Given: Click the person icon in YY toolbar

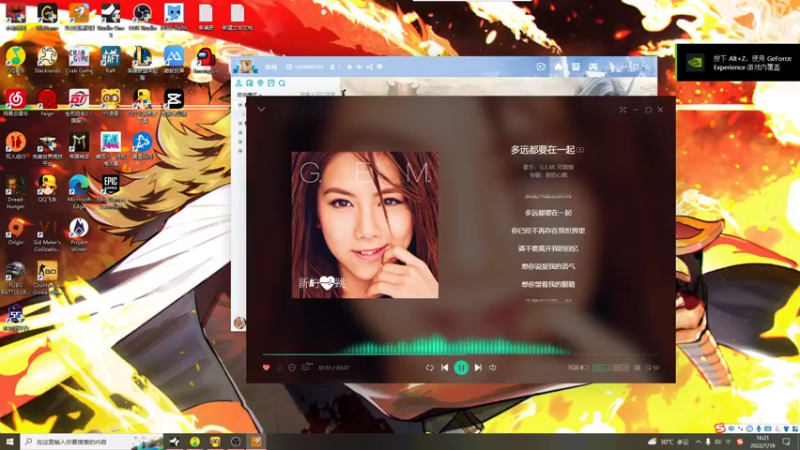Looking at the screenshot, I should pyautogui.click(x=239, y=83).
